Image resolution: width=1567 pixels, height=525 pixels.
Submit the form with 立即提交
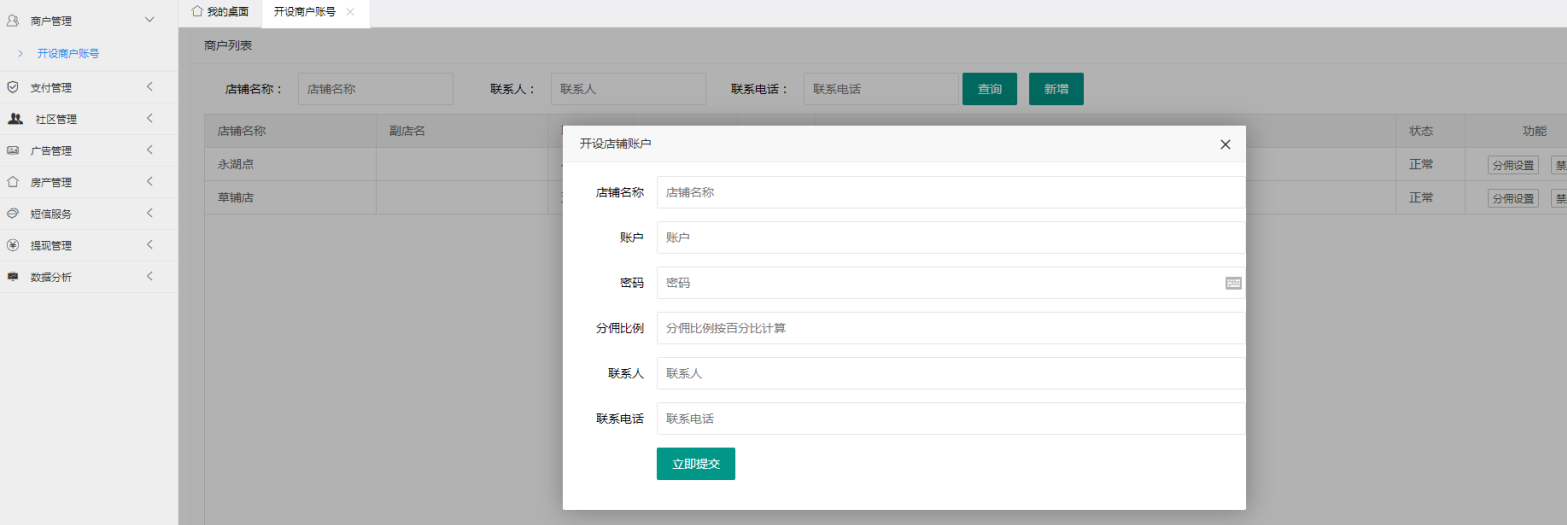(695, 464)
